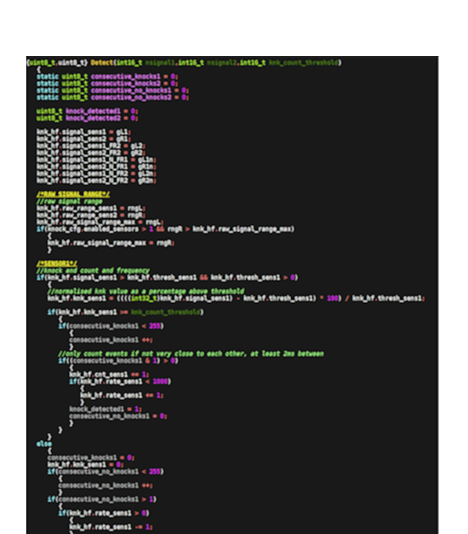Click the only count events comment line
468x534 pixels.
point(191,354)
